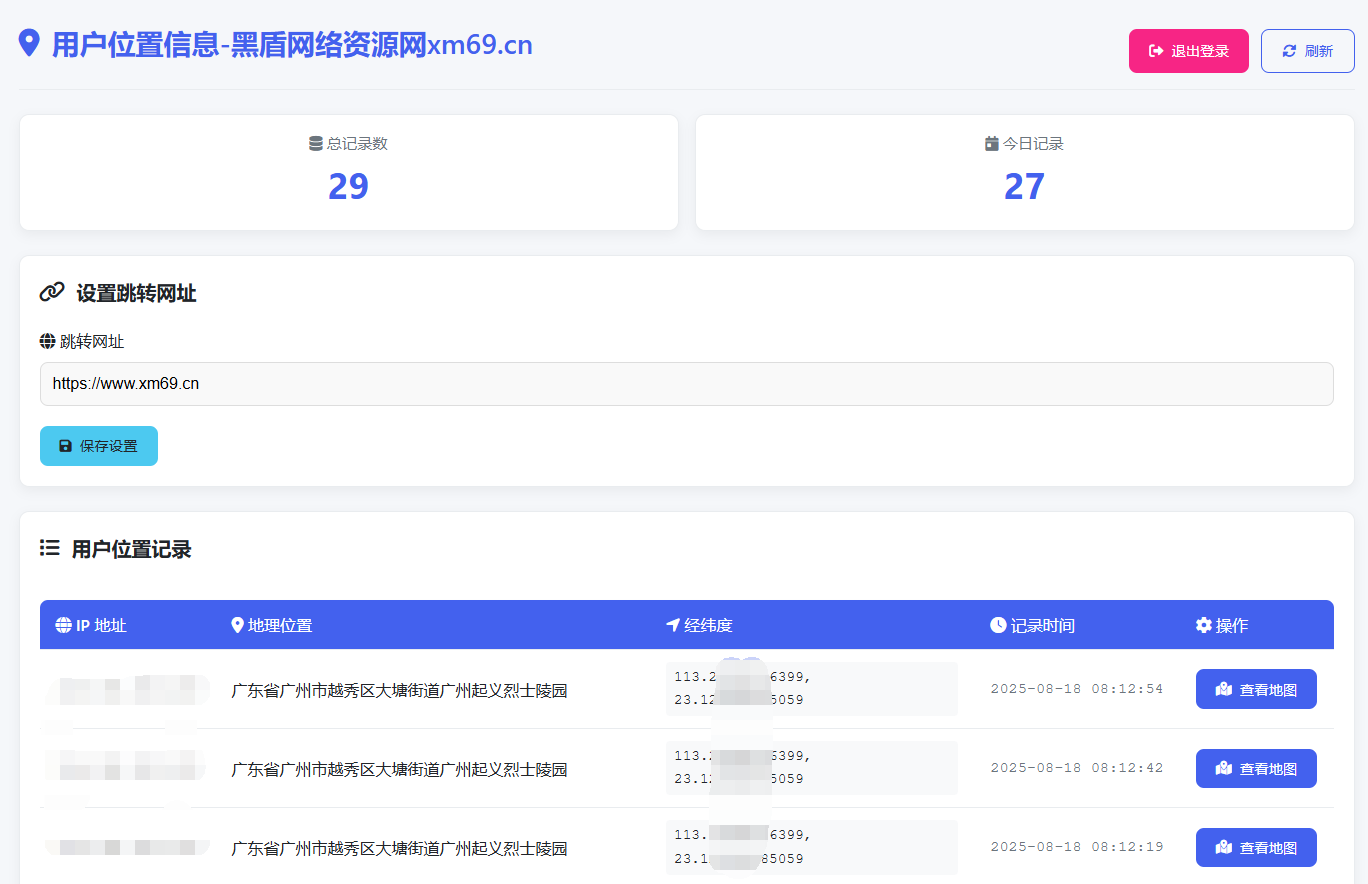Focus the redirect URL input field
The width and height of the screenshot is (1368, 884).
pyautogui.click(x=687, y=384)
